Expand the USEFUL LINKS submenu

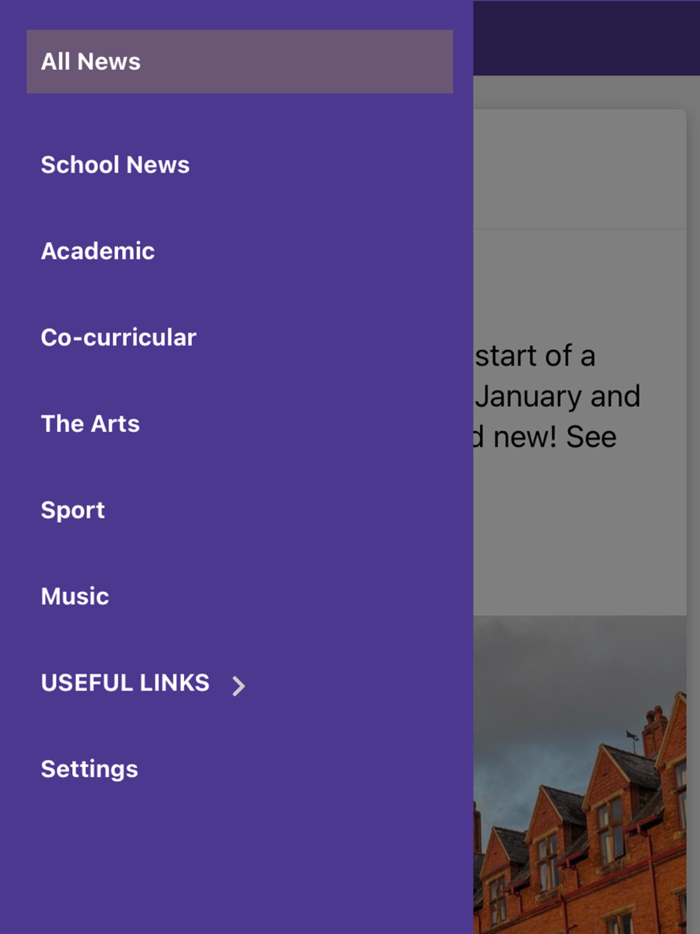pyautogui.click(x=124, y=683)
